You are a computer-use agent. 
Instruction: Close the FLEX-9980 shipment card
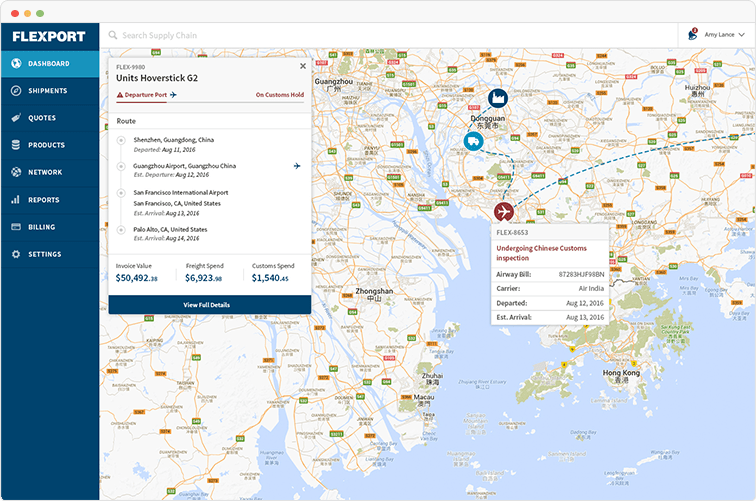(x=303, y=66)
